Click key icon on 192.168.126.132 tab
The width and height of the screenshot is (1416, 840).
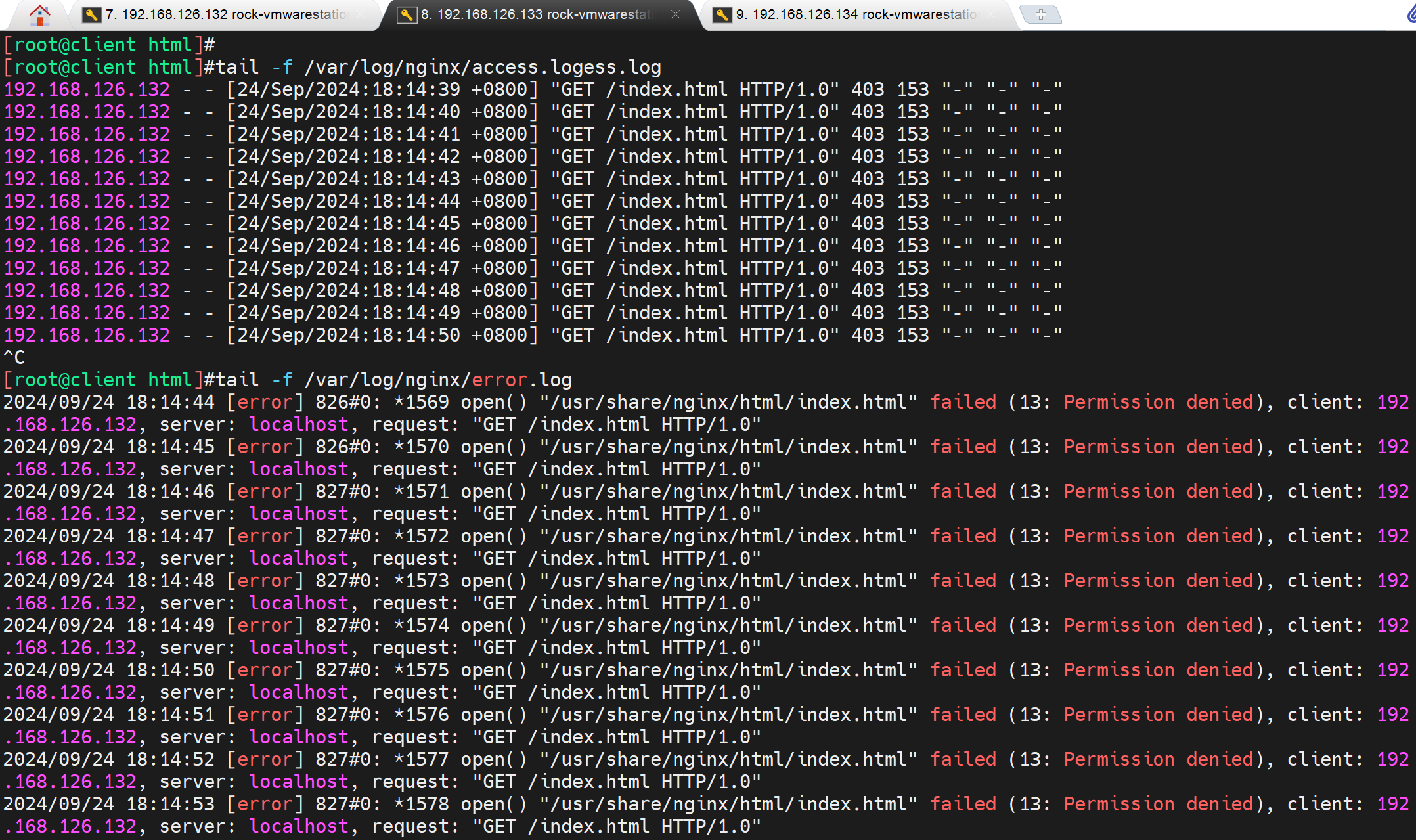click(91, 14)
